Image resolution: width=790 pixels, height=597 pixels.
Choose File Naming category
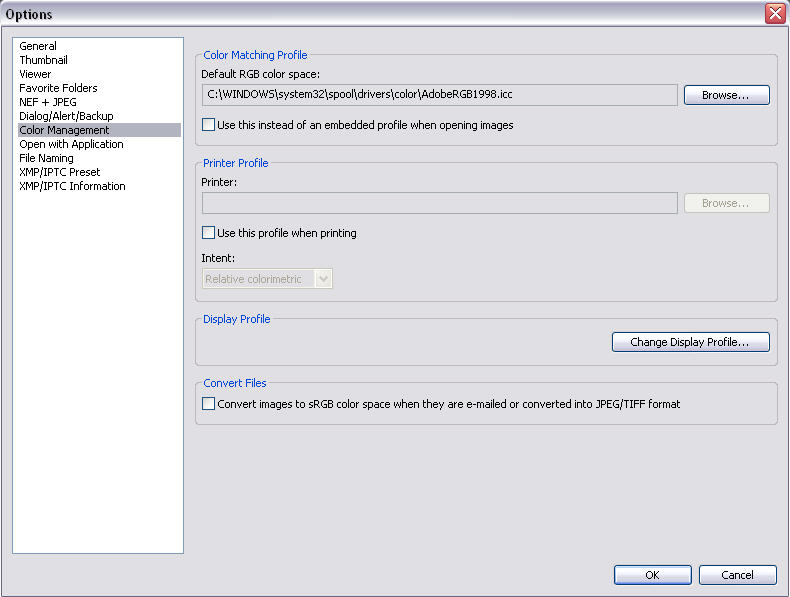tap(46, 158)
